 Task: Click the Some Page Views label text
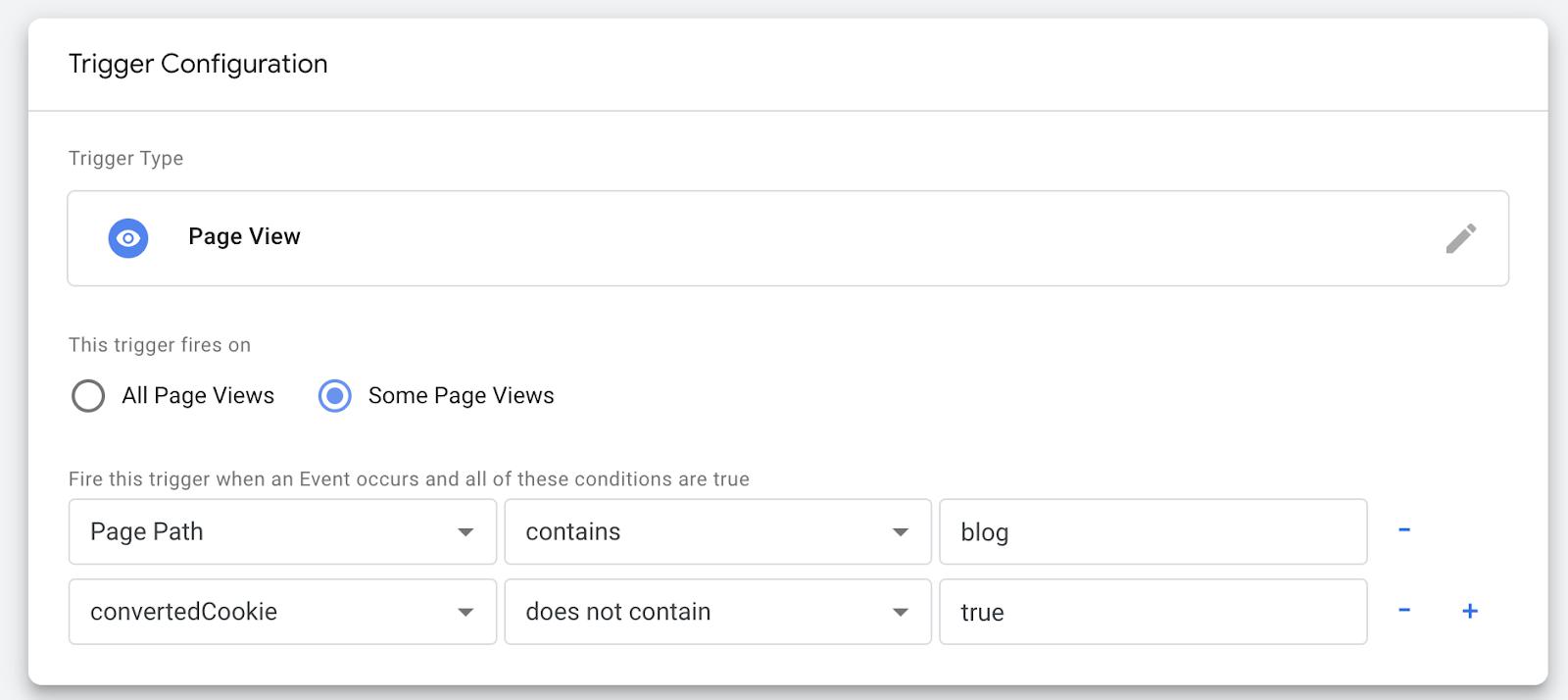(x=461, y=396)
